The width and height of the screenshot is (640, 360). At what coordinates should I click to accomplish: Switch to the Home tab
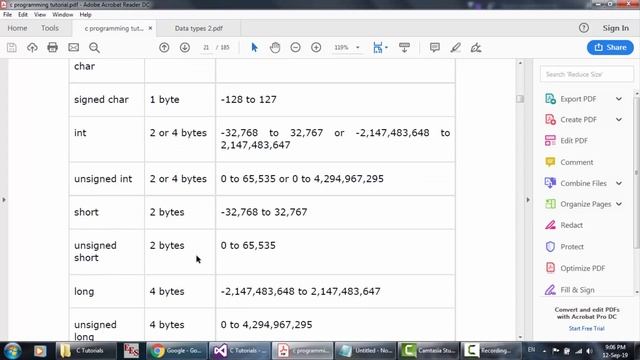pos(17,28)
